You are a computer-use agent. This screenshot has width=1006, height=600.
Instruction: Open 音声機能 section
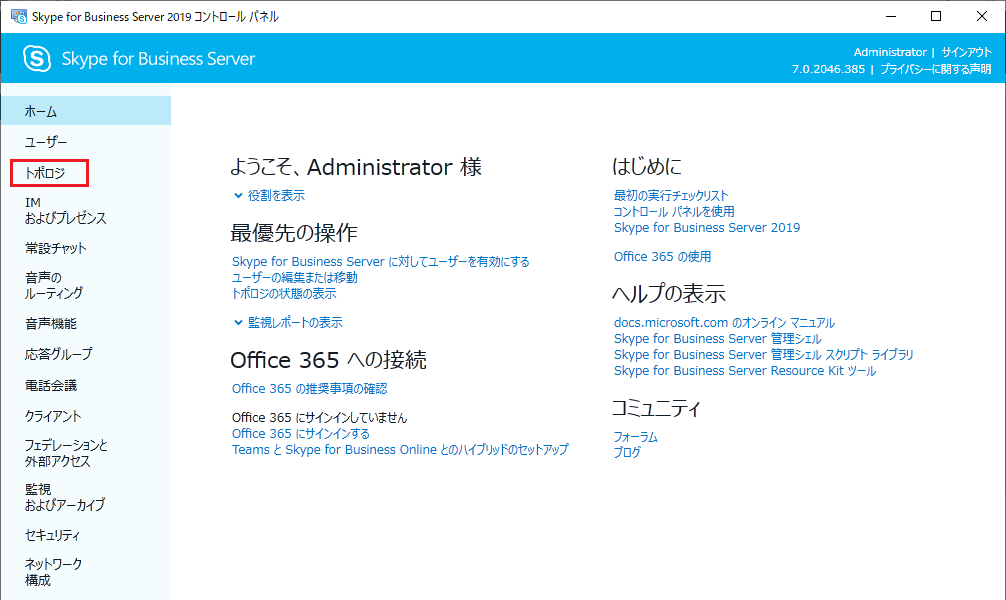(x=51, y=324)
